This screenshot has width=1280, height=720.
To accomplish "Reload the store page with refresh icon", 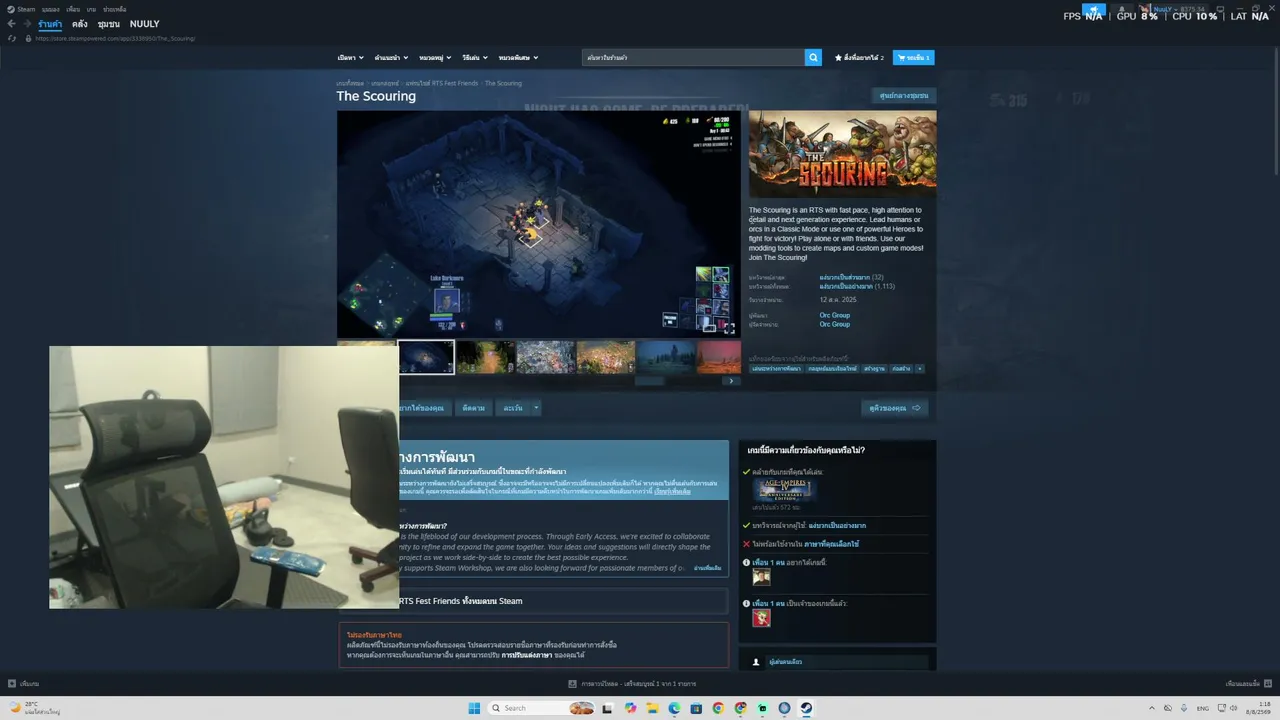I will coord(12,38).
